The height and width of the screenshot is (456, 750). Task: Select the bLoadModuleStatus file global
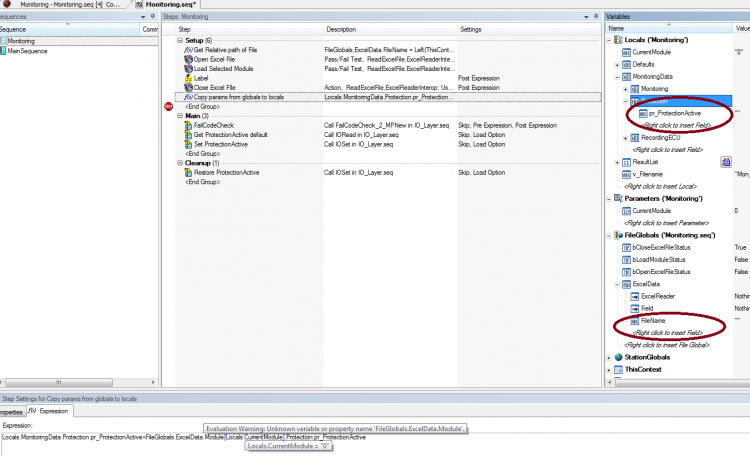[x=659, y=260]
